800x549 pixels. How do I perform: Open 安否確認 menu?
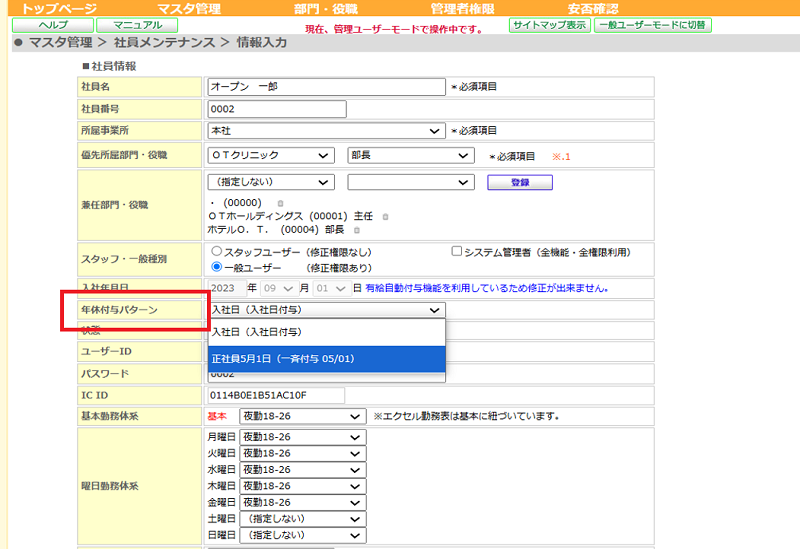[593, 9]
